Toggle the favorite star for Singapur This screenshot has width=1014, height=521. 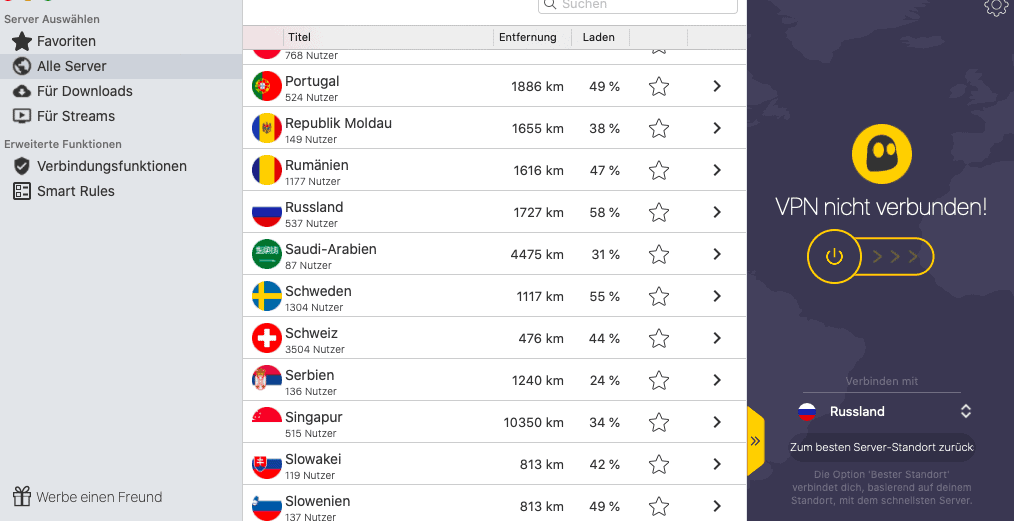pos(658,423)
